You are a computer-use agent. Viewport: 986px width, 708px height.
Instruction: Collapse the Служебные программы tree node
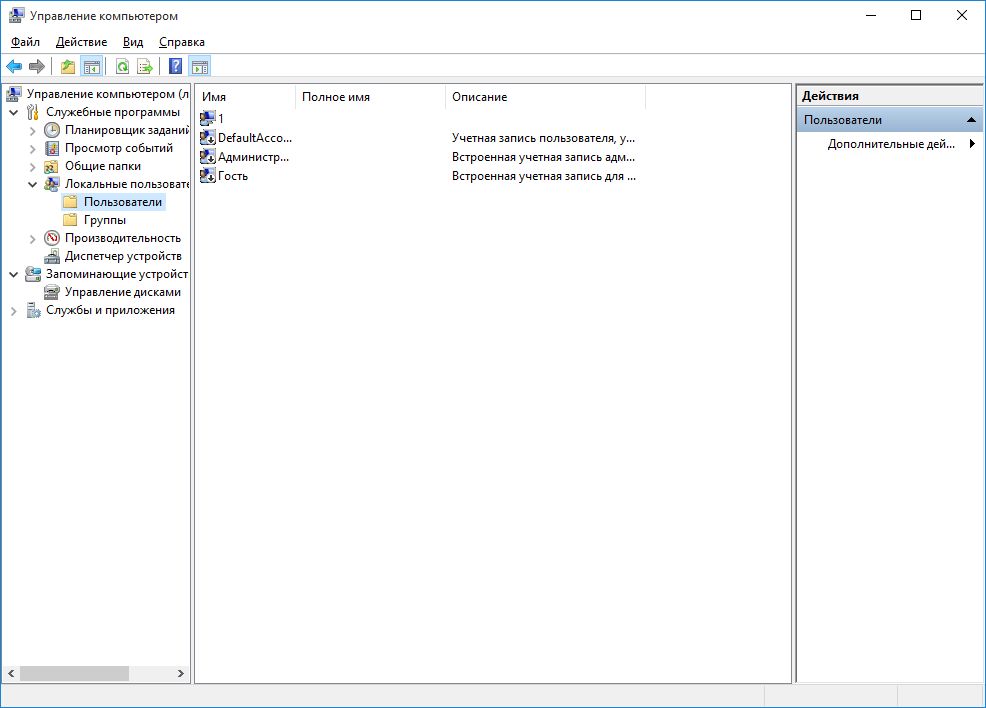tap(14, 112)
